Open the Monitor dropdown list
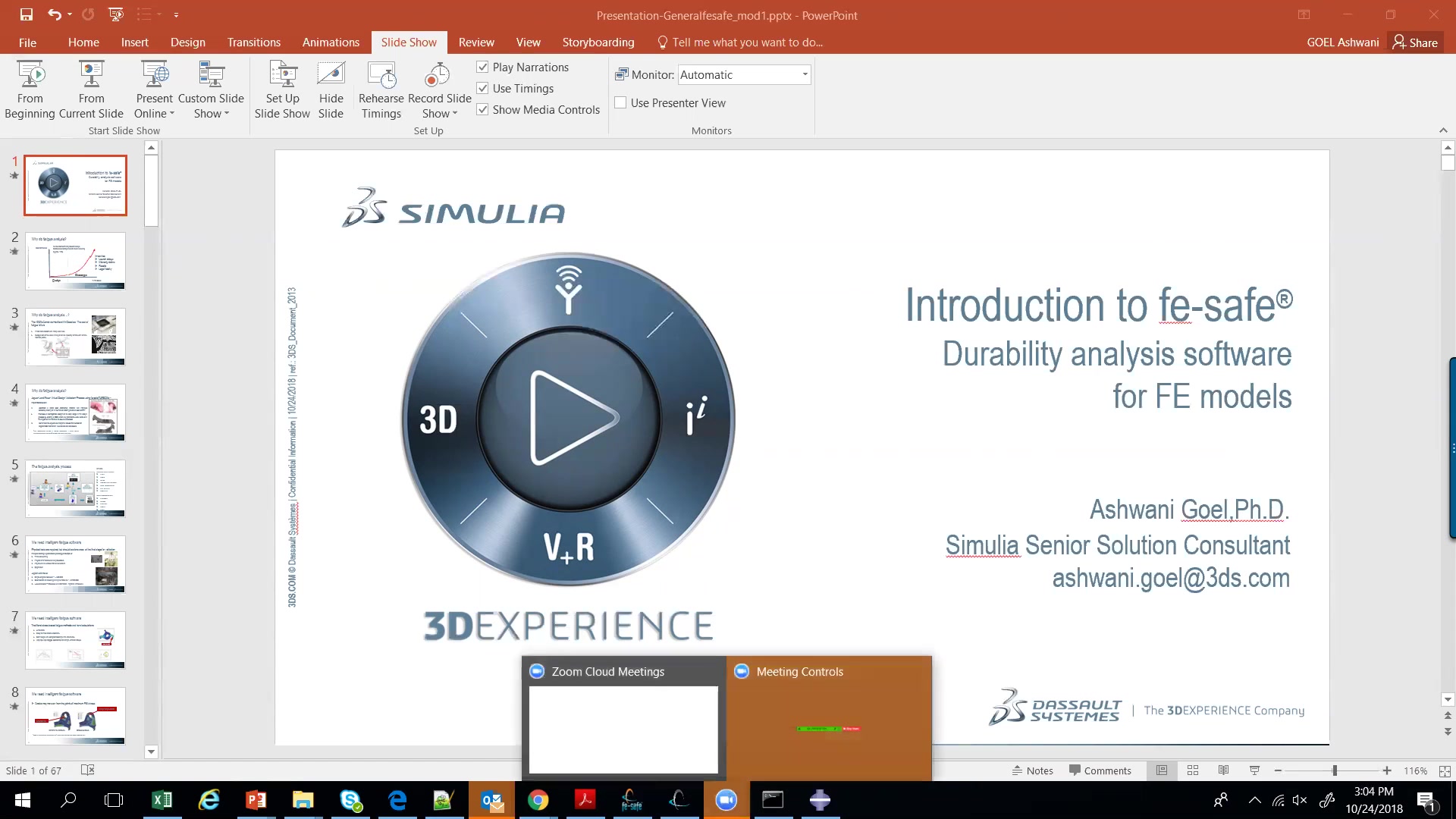The image size is (1456, 819). pos(805,74)
